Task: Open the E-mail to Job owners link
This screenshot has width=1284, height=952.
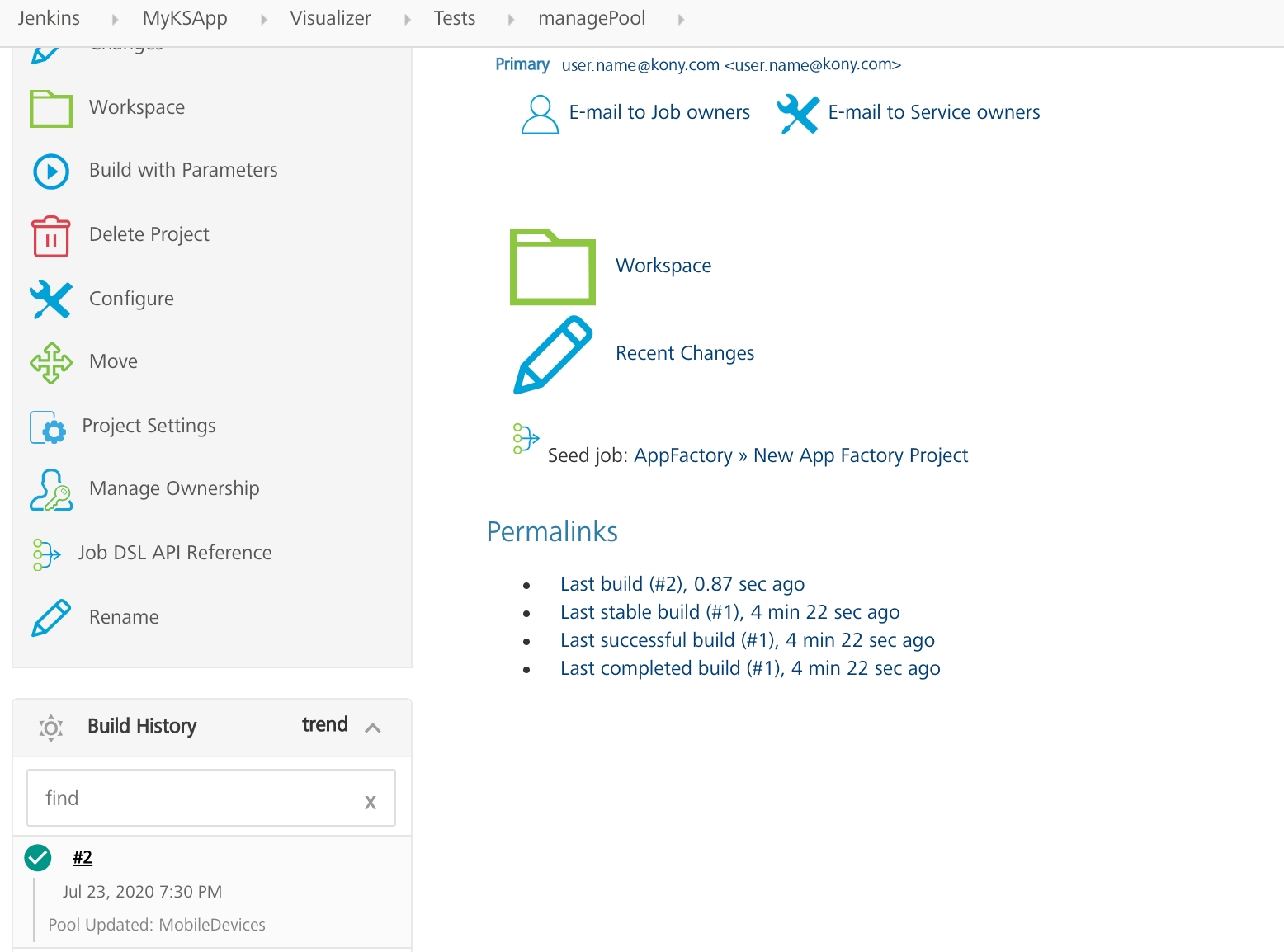Action: pos(659,112)
